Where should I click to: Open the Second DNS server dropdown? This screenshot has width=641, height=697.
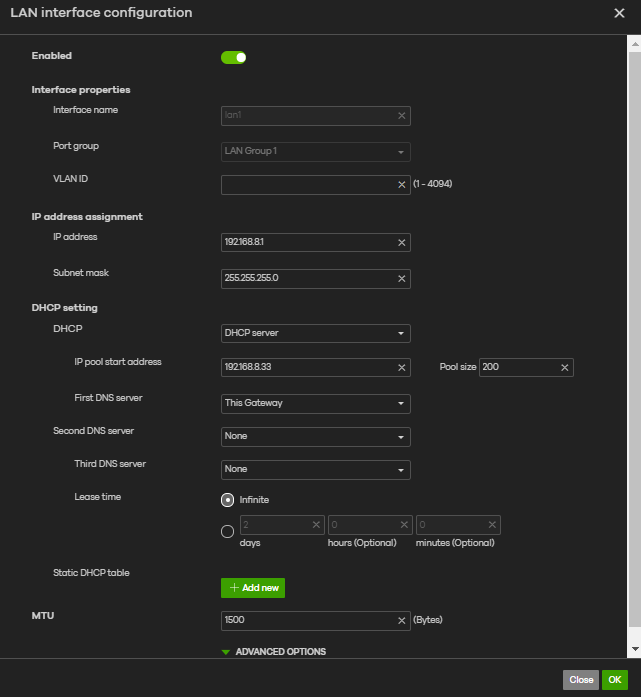[315, 437]
